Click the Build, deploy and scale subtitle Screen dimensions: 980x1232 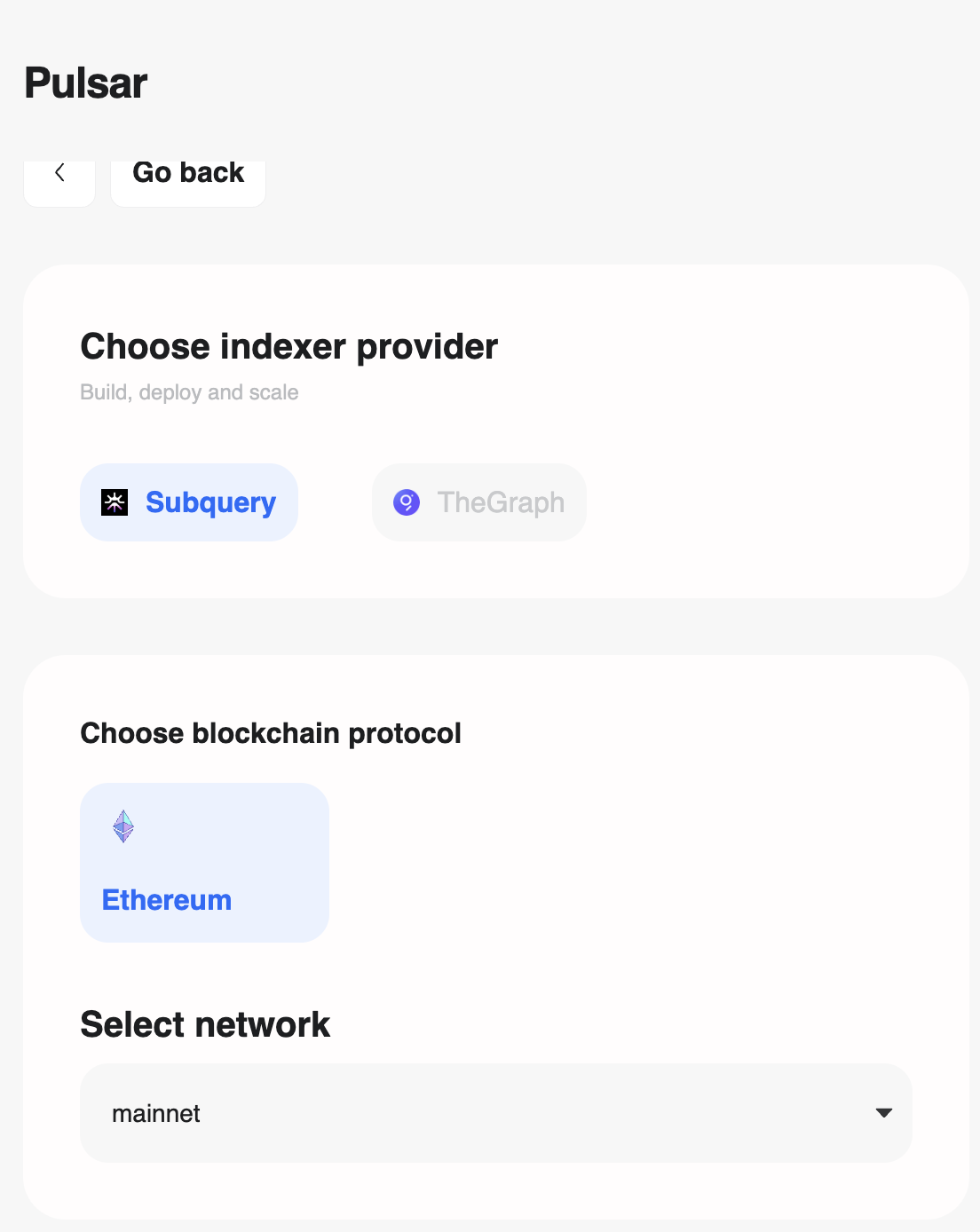point(189,391)
